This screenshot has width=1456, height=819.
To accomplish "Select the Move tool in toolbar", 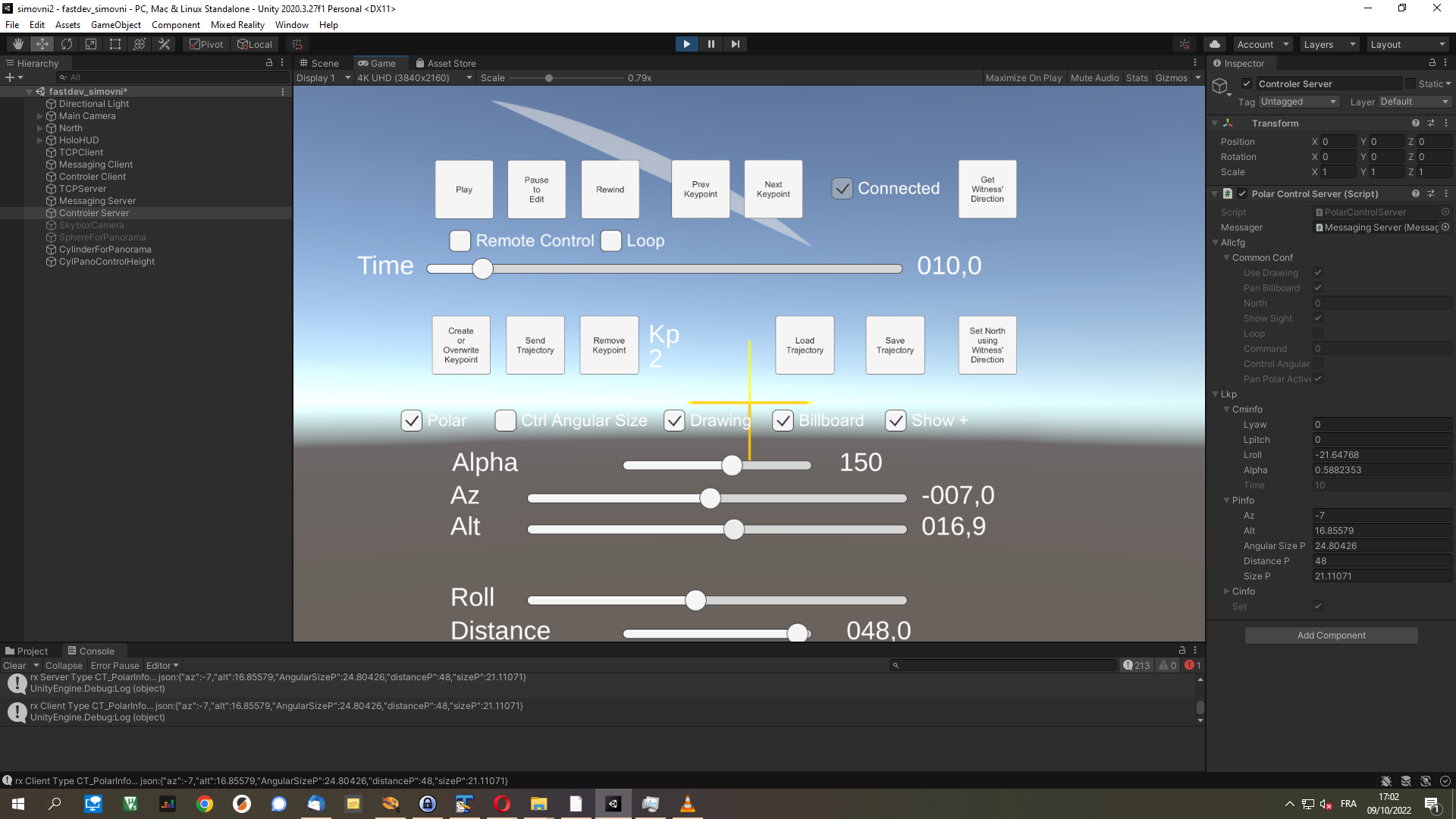I will (42, 44).
